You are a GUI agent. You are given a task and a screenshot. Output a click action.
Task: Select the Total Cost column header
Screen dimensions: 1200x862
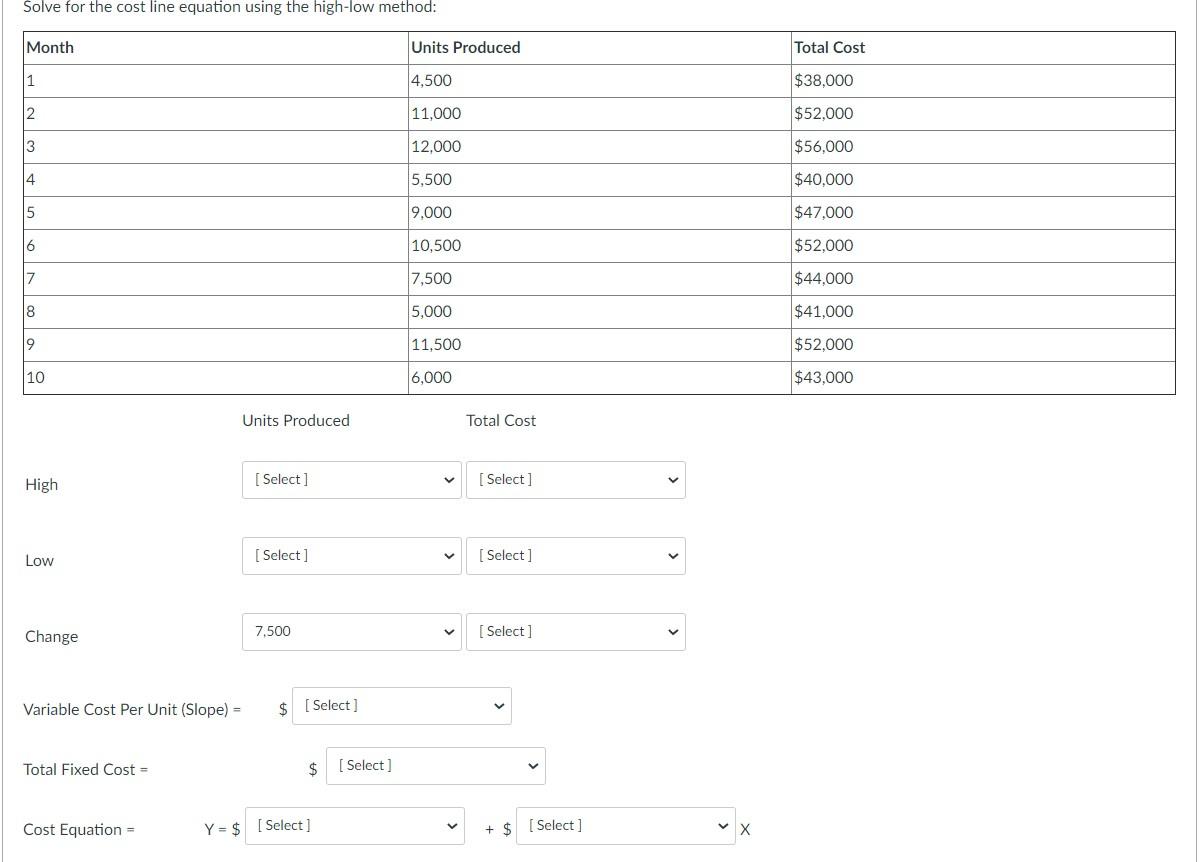(828, 47)
